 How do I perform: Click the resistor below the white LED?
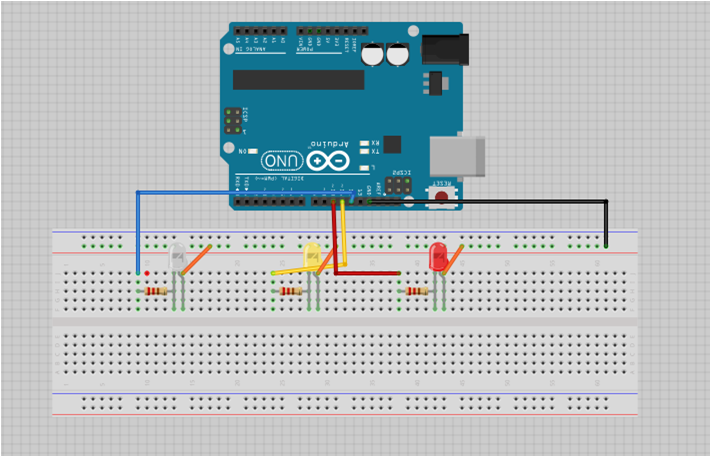pyautogui.click(x=155, y=291)
